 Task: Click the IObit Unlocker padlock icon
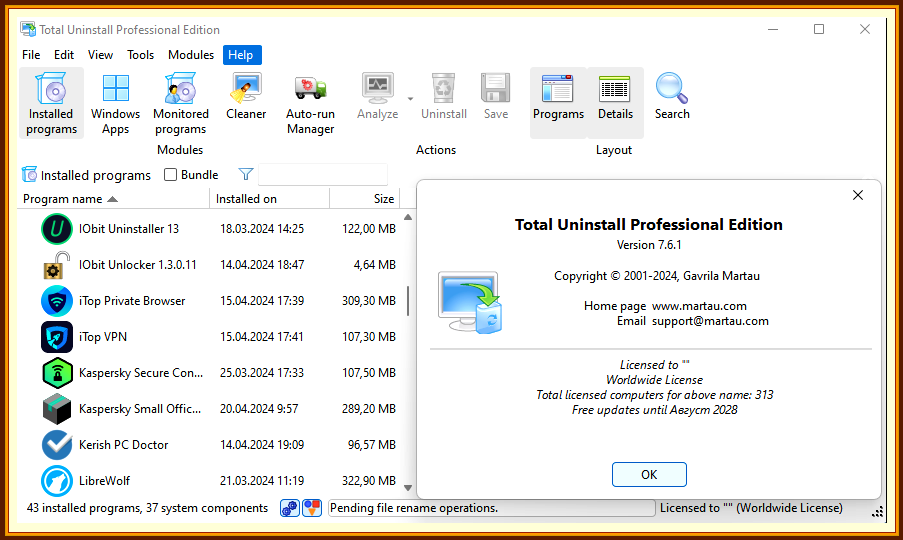56,265
